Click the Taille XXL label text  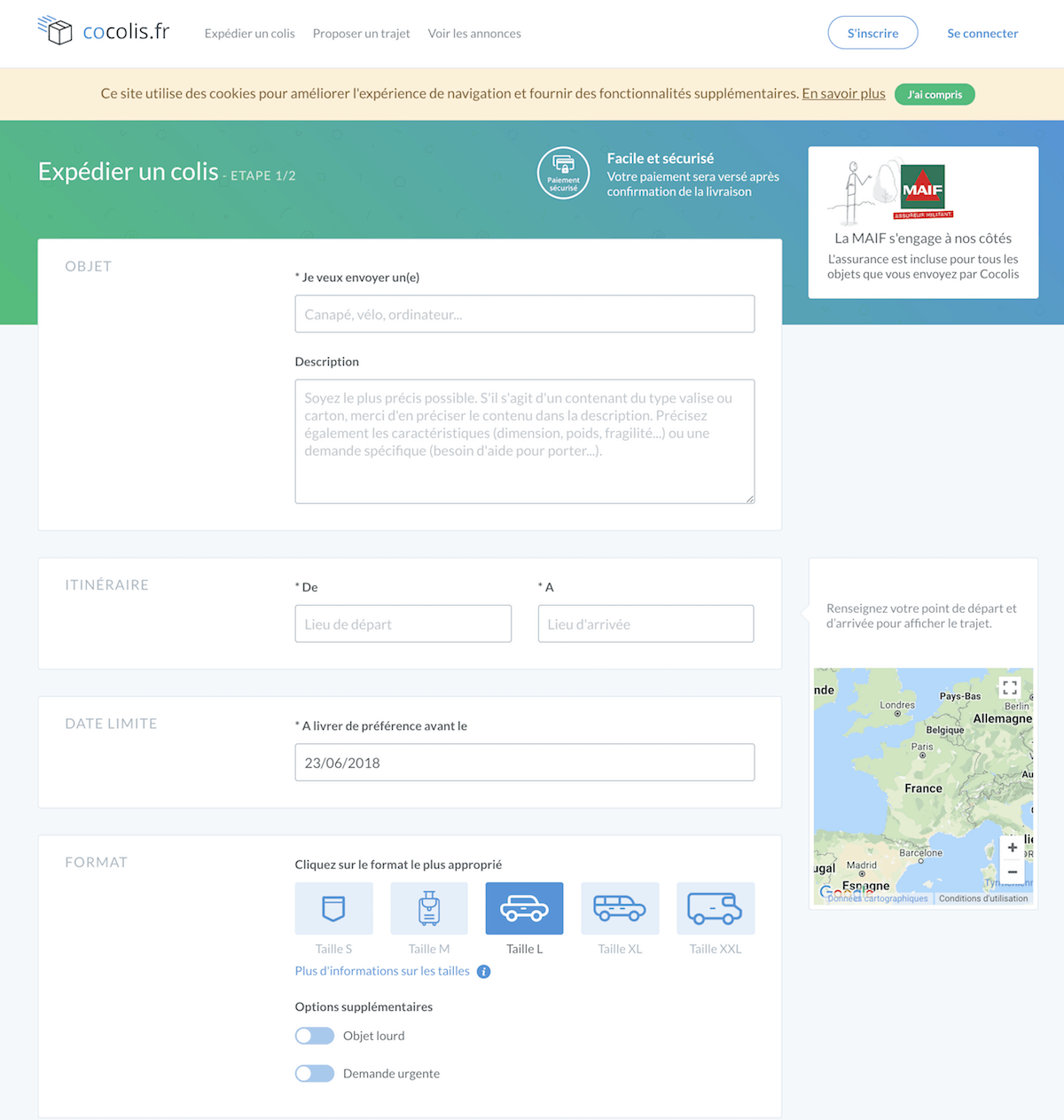[x=716, y=949]
